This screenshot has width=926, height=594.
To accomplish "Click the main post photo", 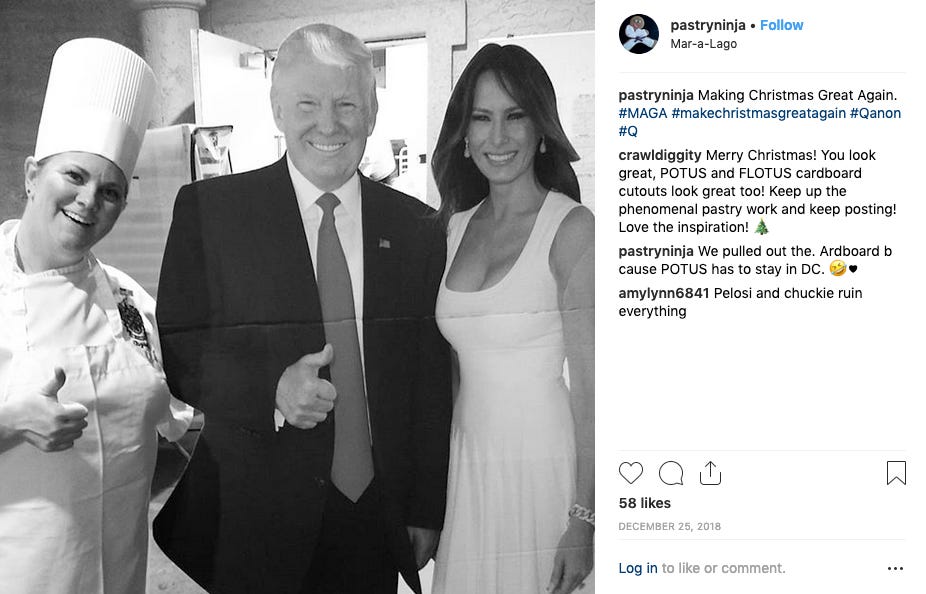I will point(297,297).
